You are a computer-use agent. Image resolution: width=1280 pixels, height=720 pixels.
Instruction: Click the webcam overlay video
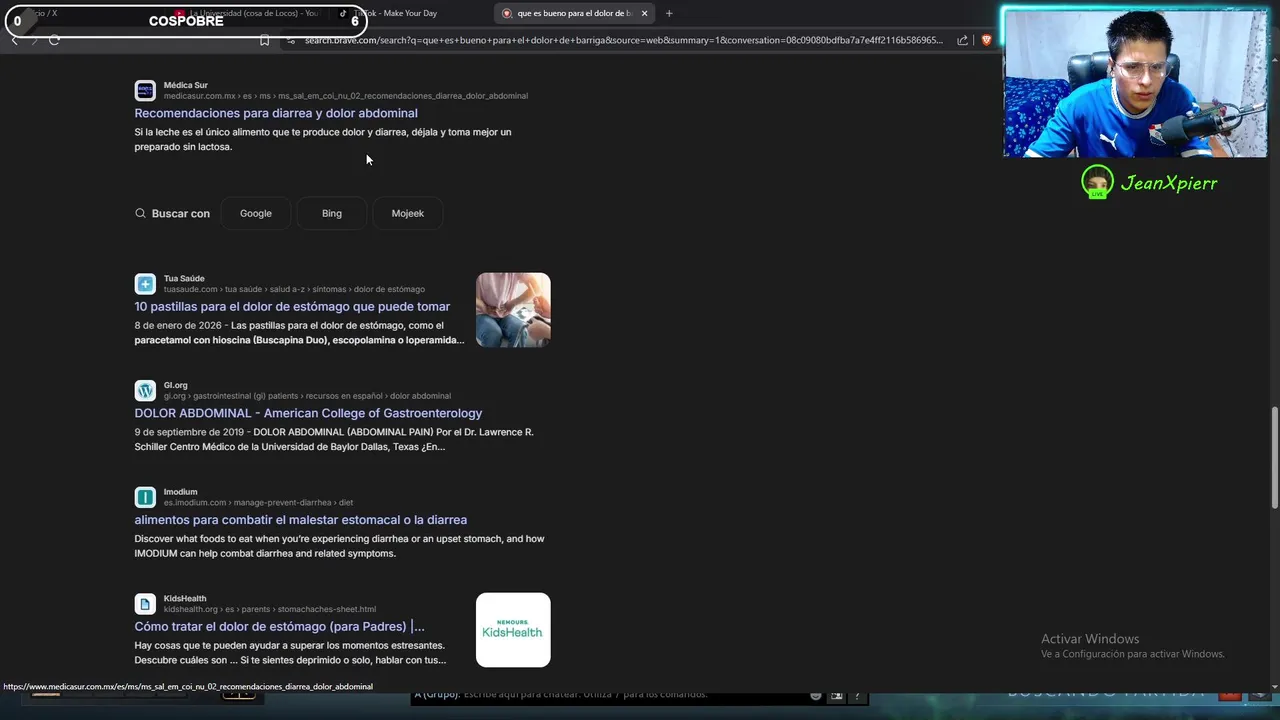click(x=1135, y=84)
